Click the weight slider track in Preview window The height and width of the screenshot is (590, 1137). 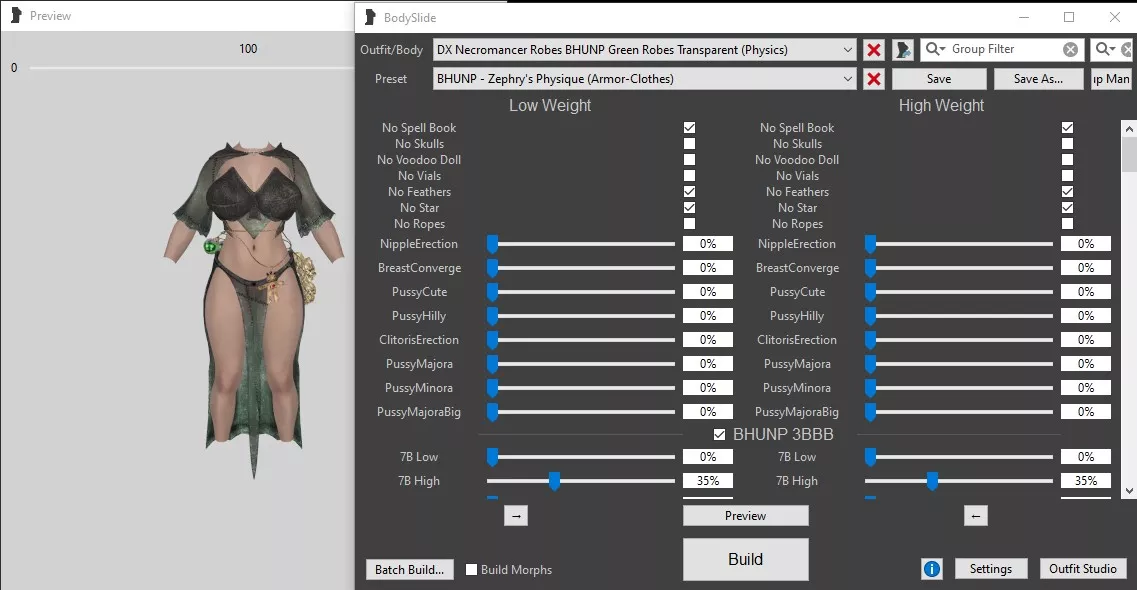click(x=191, y=68)
